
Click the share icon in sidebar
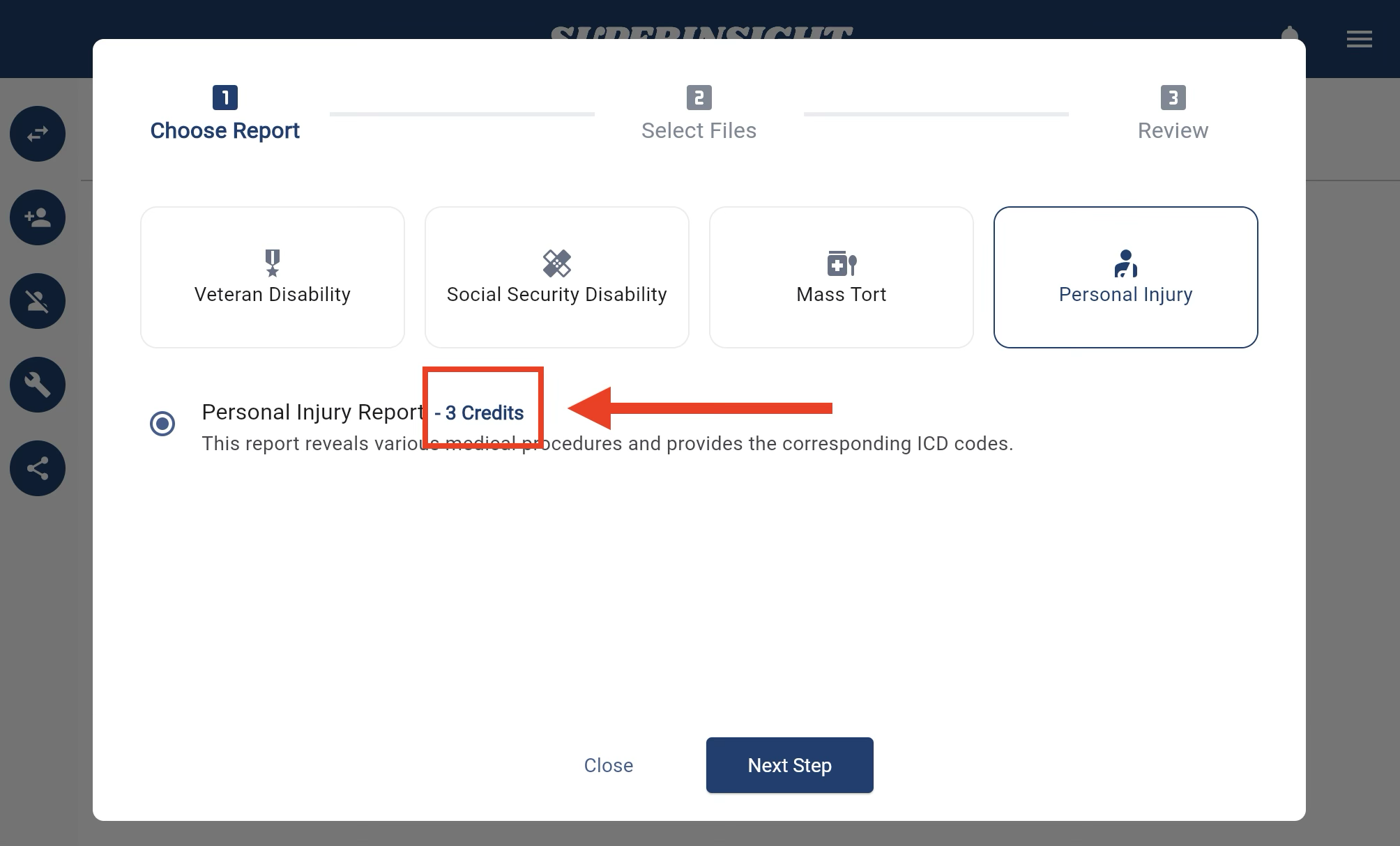pos(38,468)
